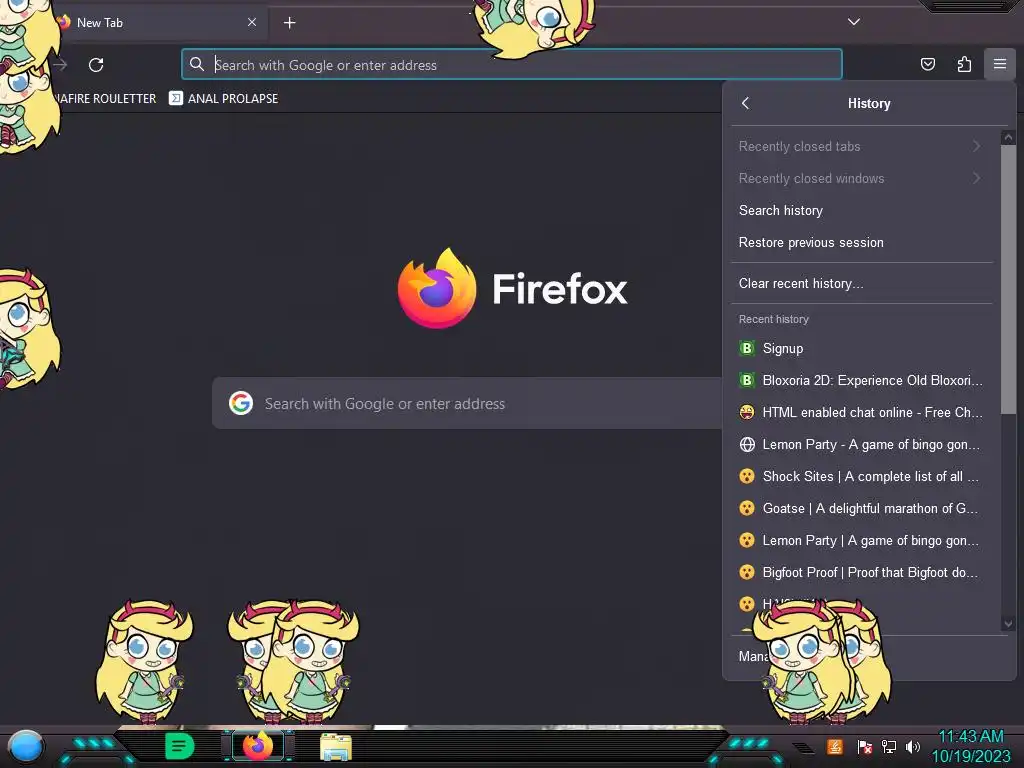Select the New Tab tab
This screenshot has height=768, width=1024.
[155, 23]
